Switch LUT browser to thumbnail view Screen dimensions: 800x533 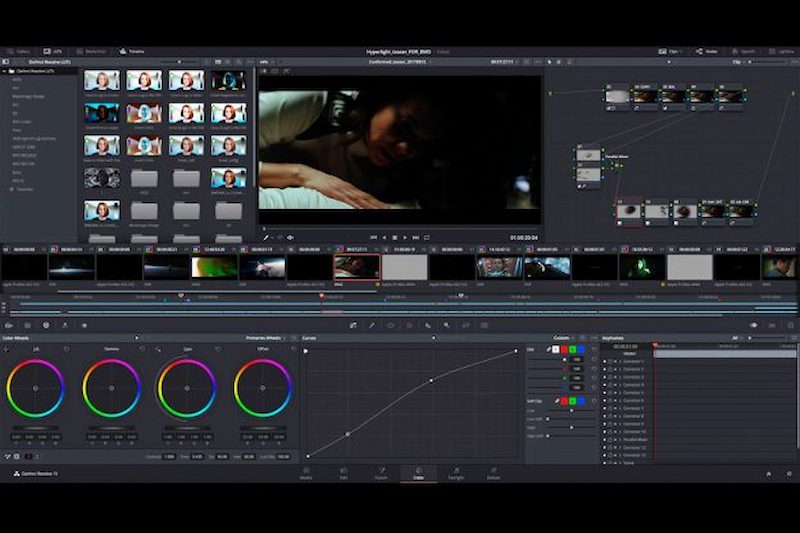point(218,62)
